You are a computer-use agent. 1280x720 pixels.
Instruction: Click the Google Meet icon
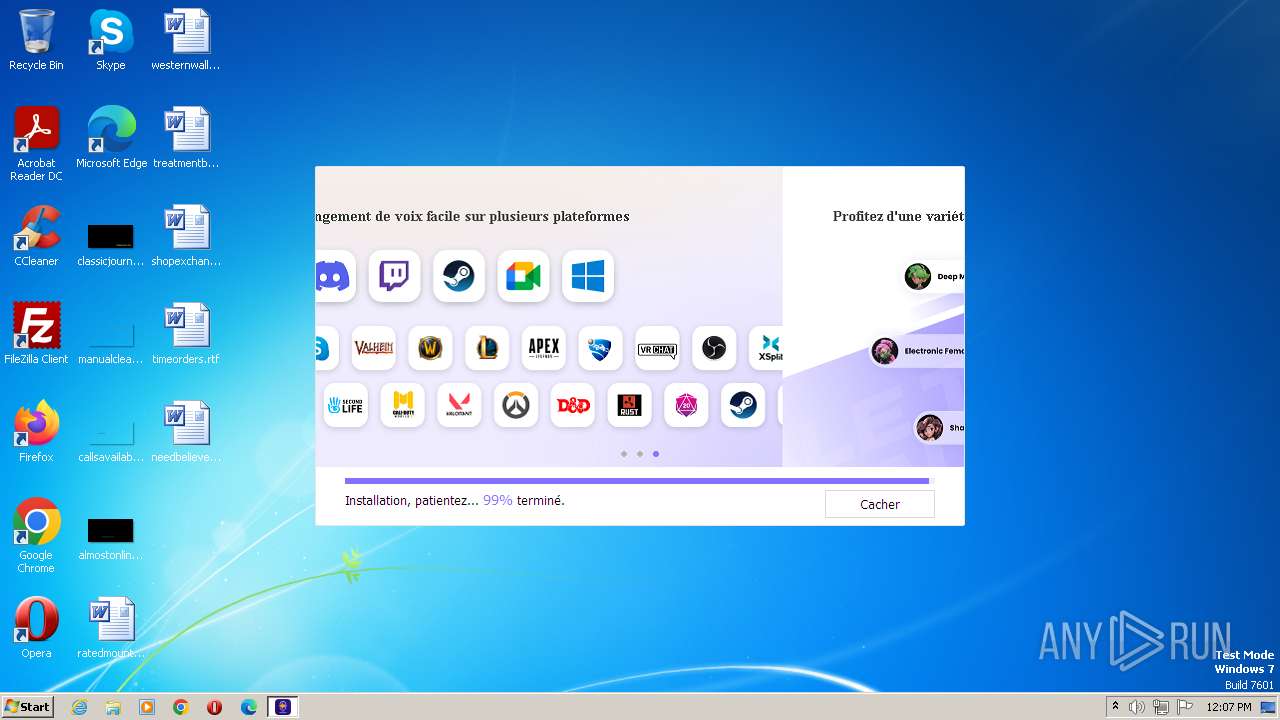523,276
